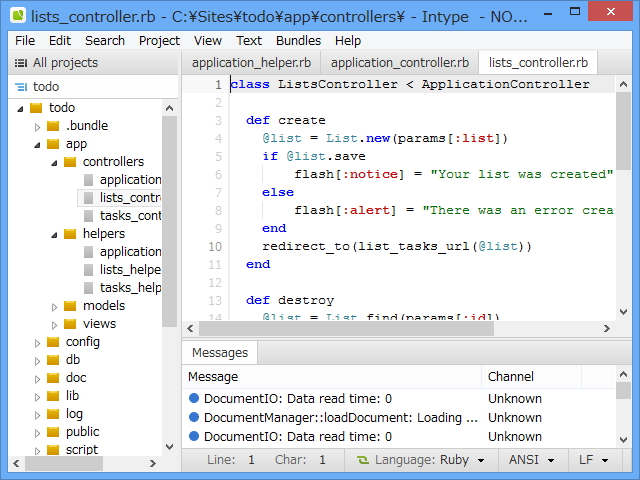This screenshot has height=480, width=640.
Task: Open the ANSI encoding dropdown
Action: [x=532, y=460]
